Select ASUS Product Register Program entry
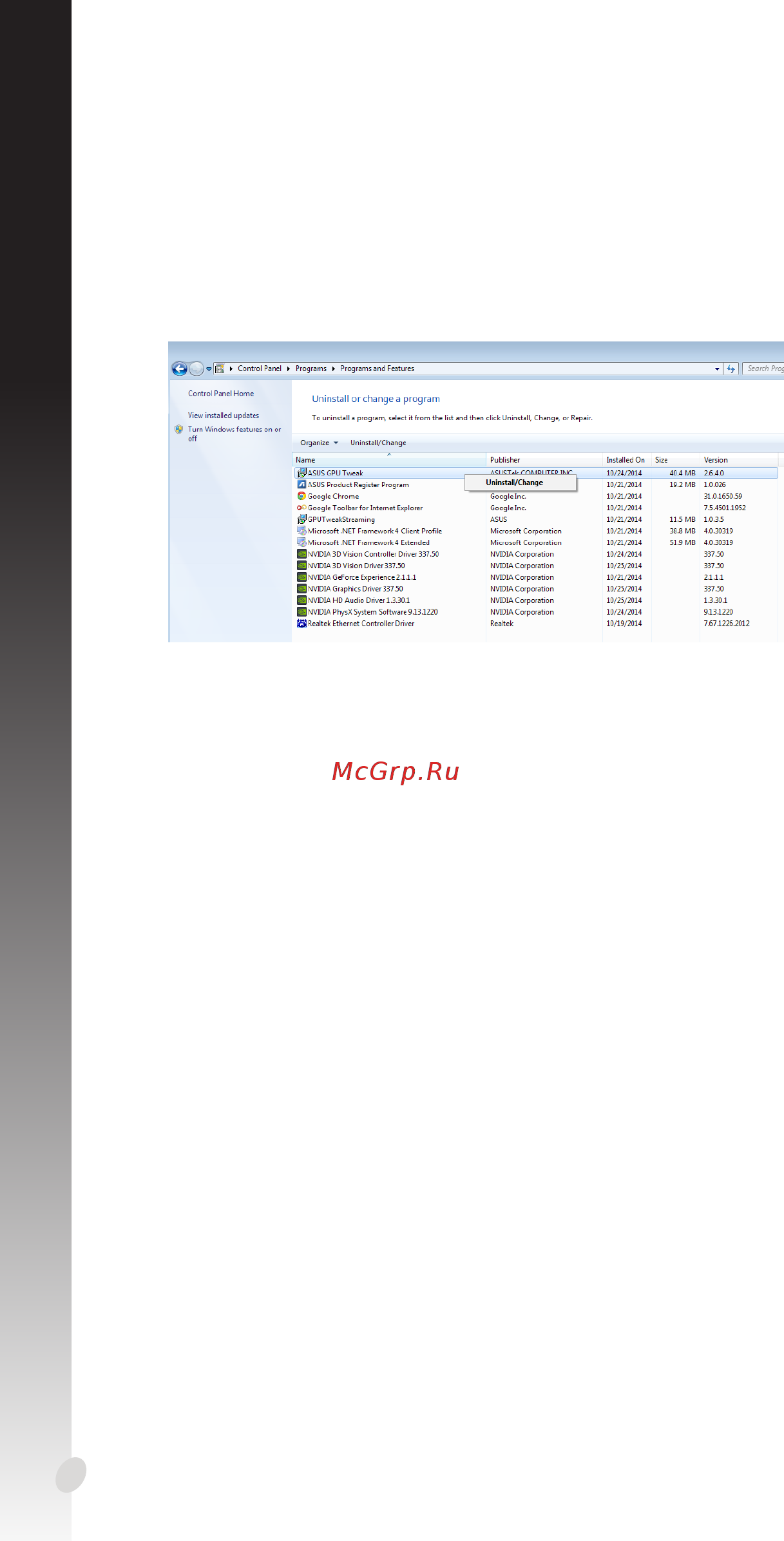The height and width of the screenshot is (1541, 784). 536,484
